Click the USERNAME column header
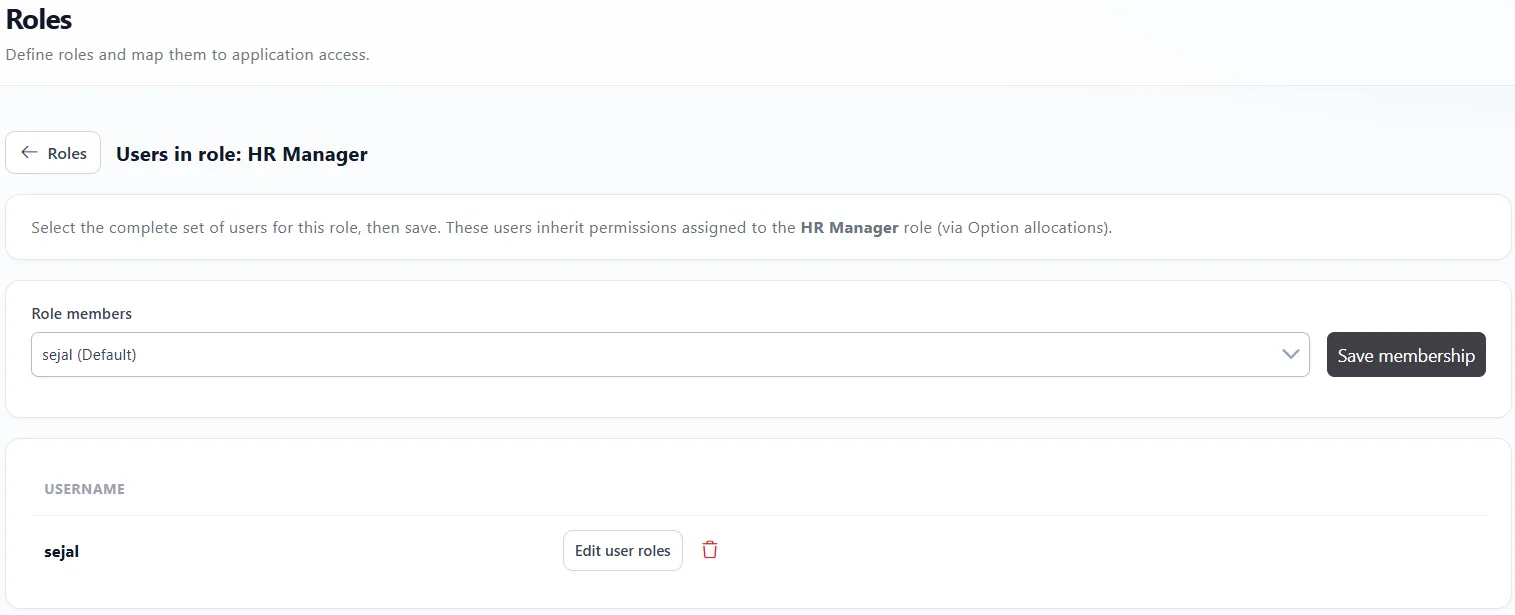1515x615 pixels. 84,489
